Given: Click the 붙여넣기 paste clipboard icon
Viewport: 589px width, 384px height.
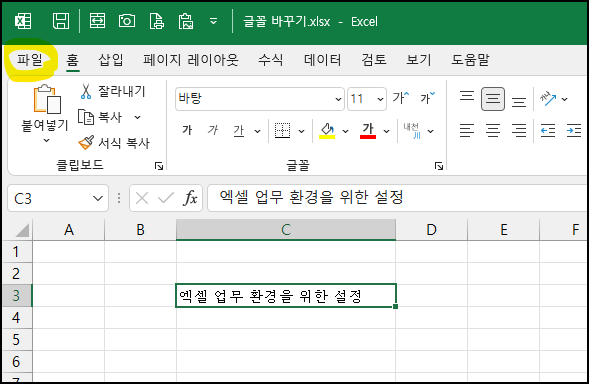Looking at the screenshot, I should pyautogui.click(x=47, y=99).
